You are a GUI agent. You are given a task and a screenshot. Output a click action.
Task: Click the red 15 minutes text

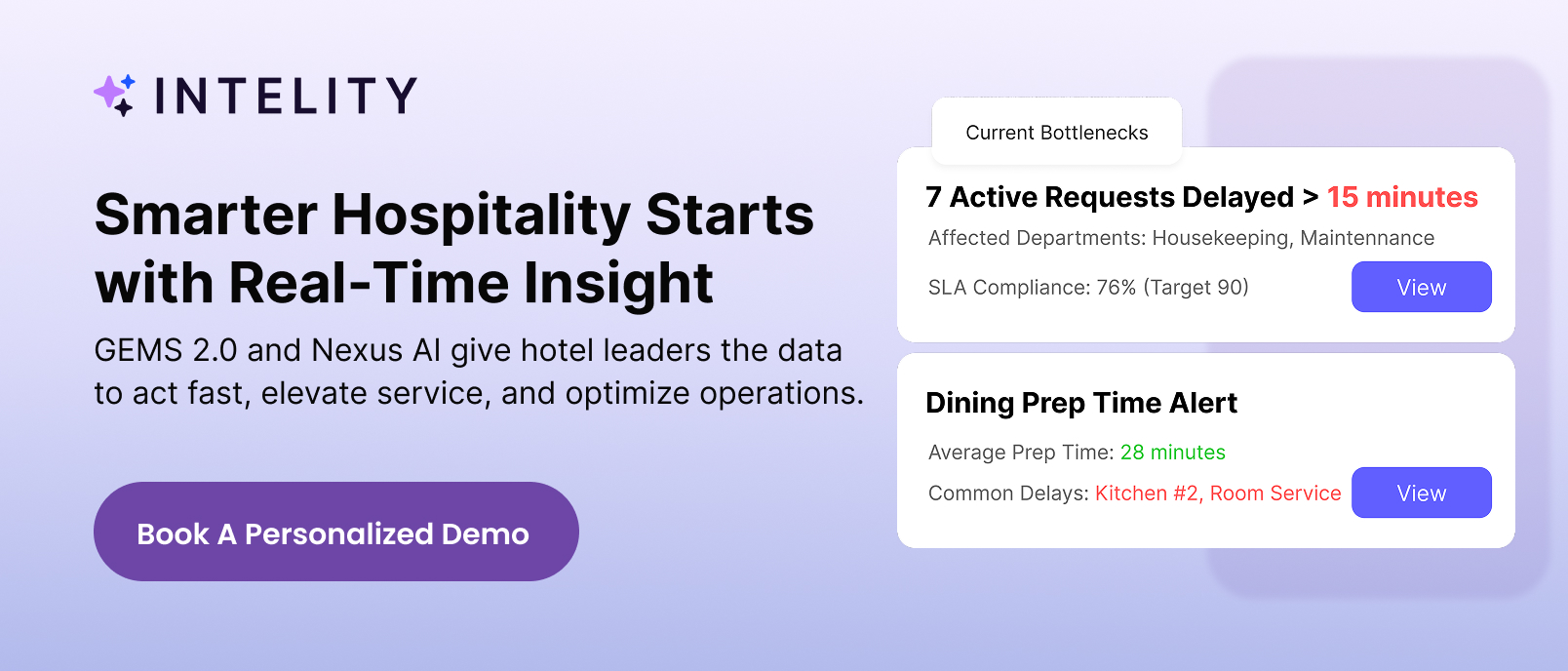(x=1402, y=197)
